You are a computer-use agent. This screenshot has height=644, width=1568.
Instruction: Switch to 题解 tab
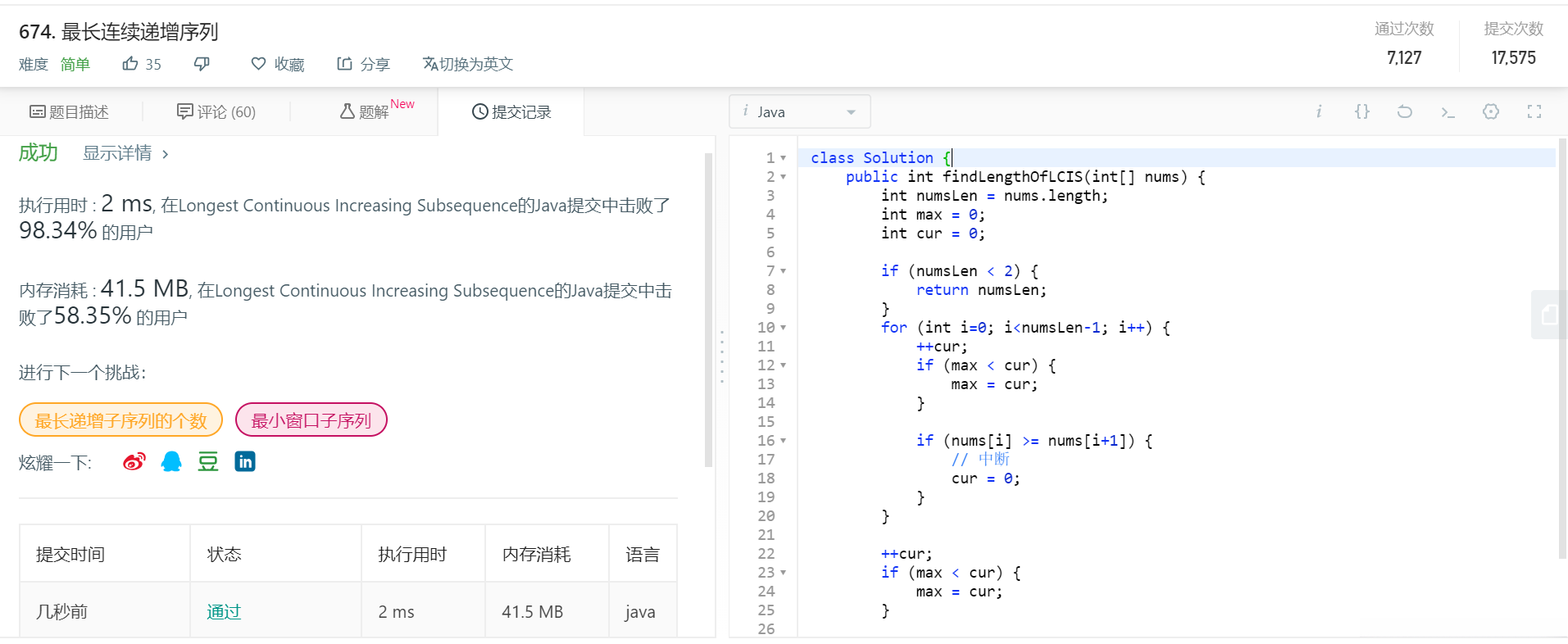tap(365, 112)
